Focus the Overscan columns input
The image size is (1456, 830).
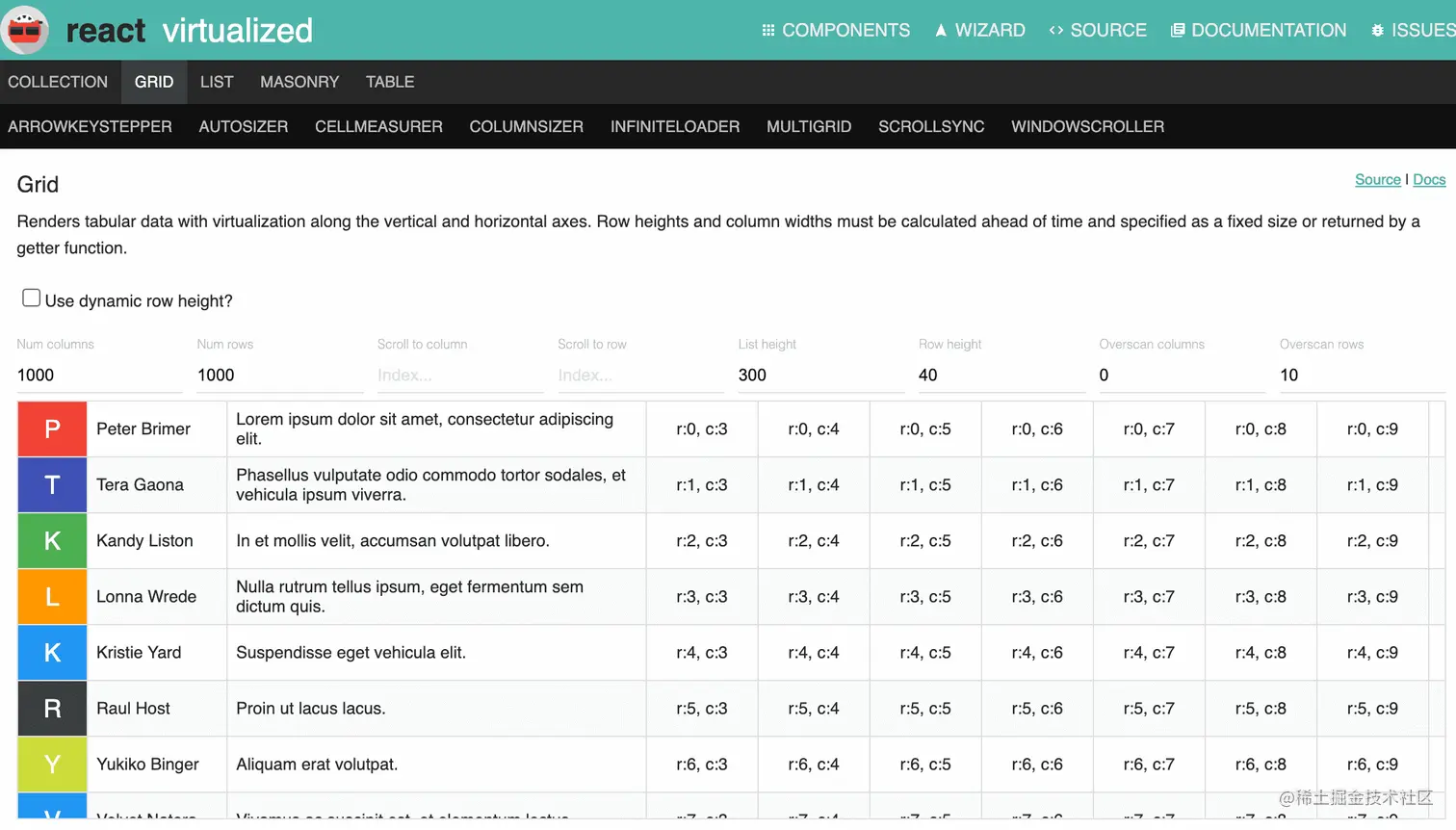click(1183, 375)
